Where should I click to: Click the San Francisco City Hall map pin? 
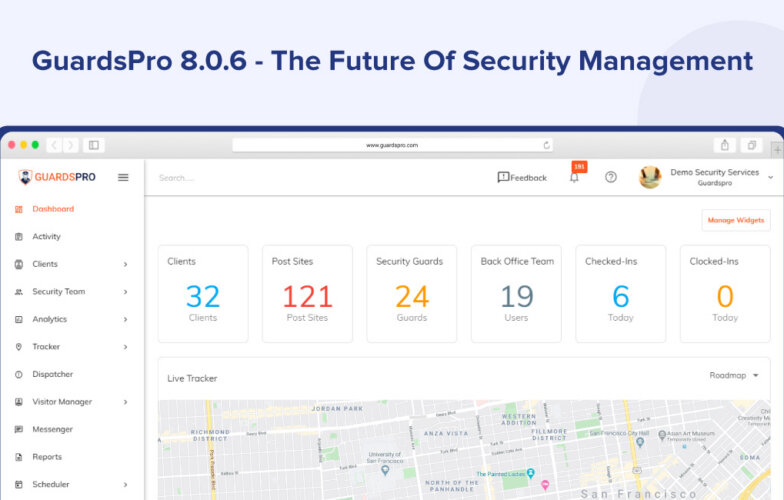point(640,442)
